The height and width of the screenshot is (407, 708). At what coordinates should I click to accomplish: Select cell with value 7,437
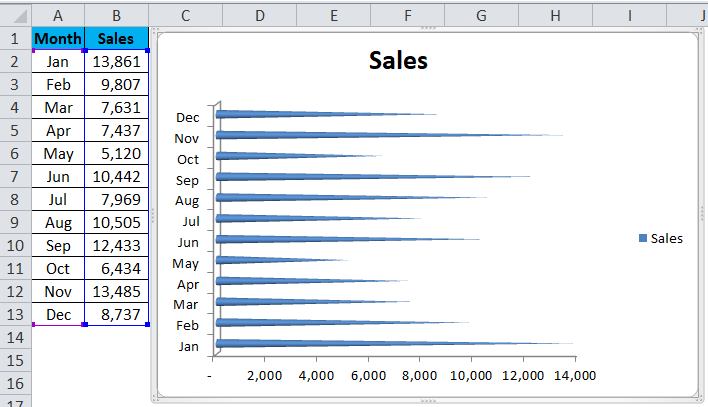(x=116, y=131)
